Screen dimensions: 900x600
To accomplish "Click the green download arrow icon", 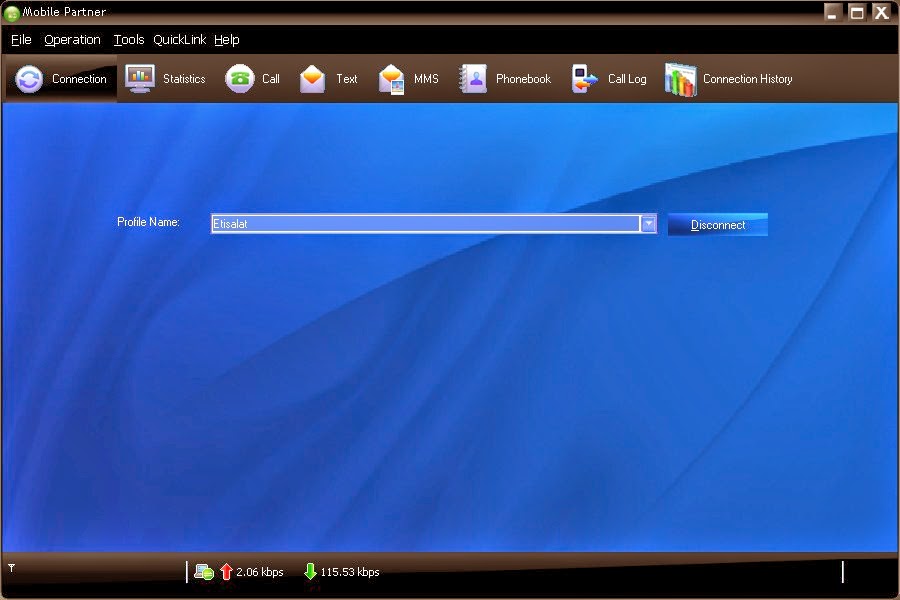I will coord(310,571).
